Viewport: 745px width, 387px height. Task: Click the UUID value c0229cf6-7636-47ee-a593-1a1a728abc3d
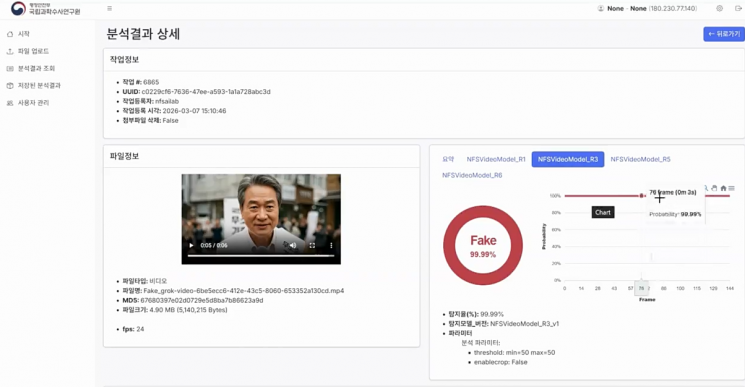206,92
